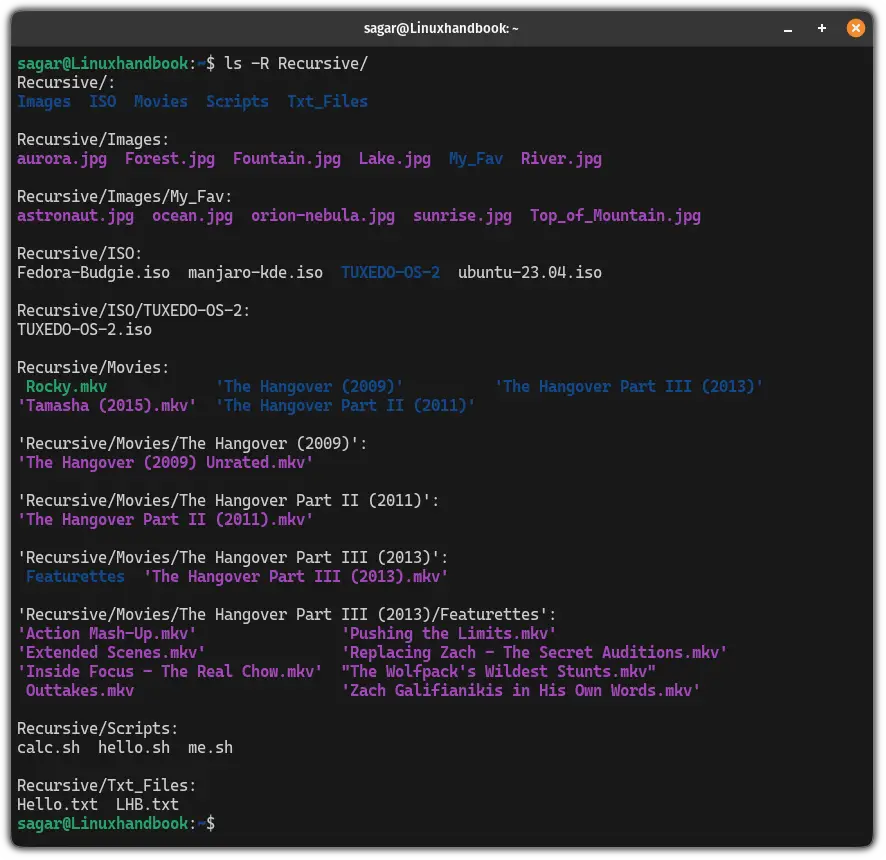Click the TUXEDO-OS-2 folder name
Viewport: 886px width, 860px height.
pos(390,272)
